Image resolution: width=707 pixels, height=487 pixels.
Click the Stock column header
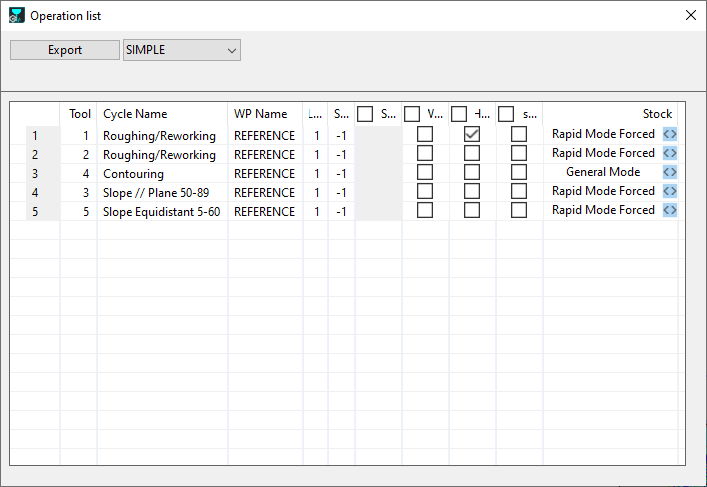click(656, 114)
